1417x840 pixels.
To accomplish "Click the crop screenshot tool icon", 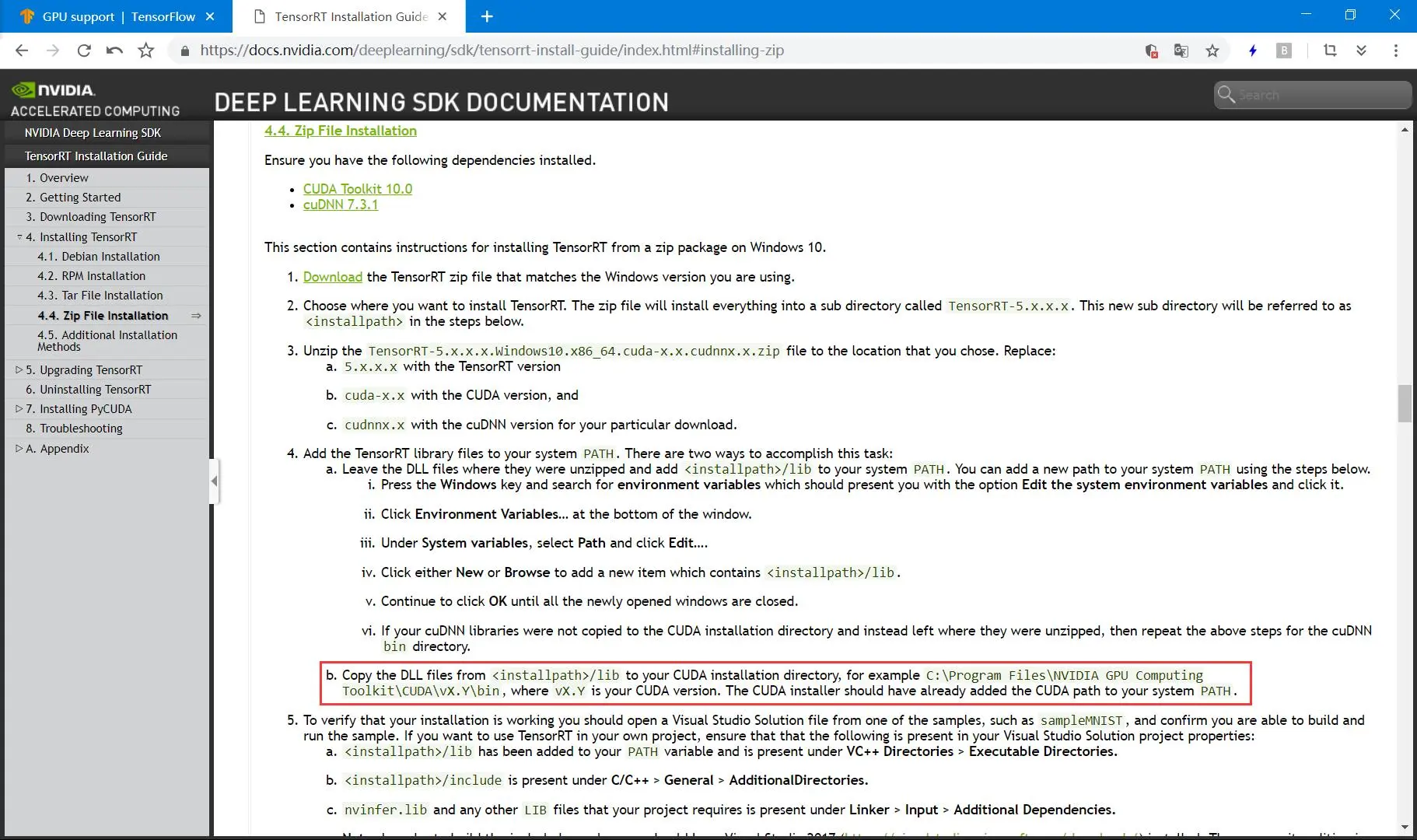I will pyautogui.click(x=1330, y=51).
